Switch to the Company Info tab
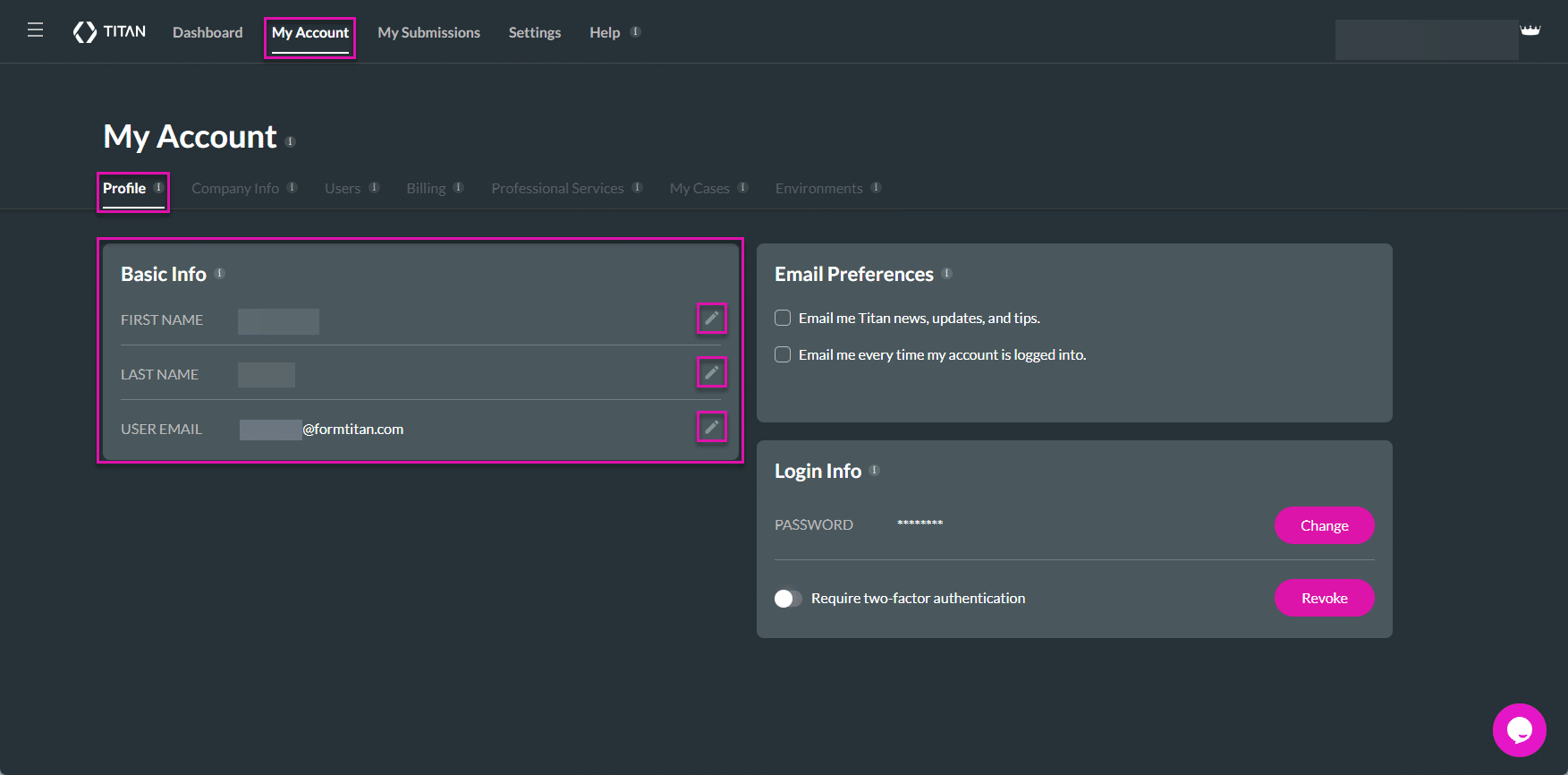The height and width of the screenshot is (775, 1568). [235, 188]
